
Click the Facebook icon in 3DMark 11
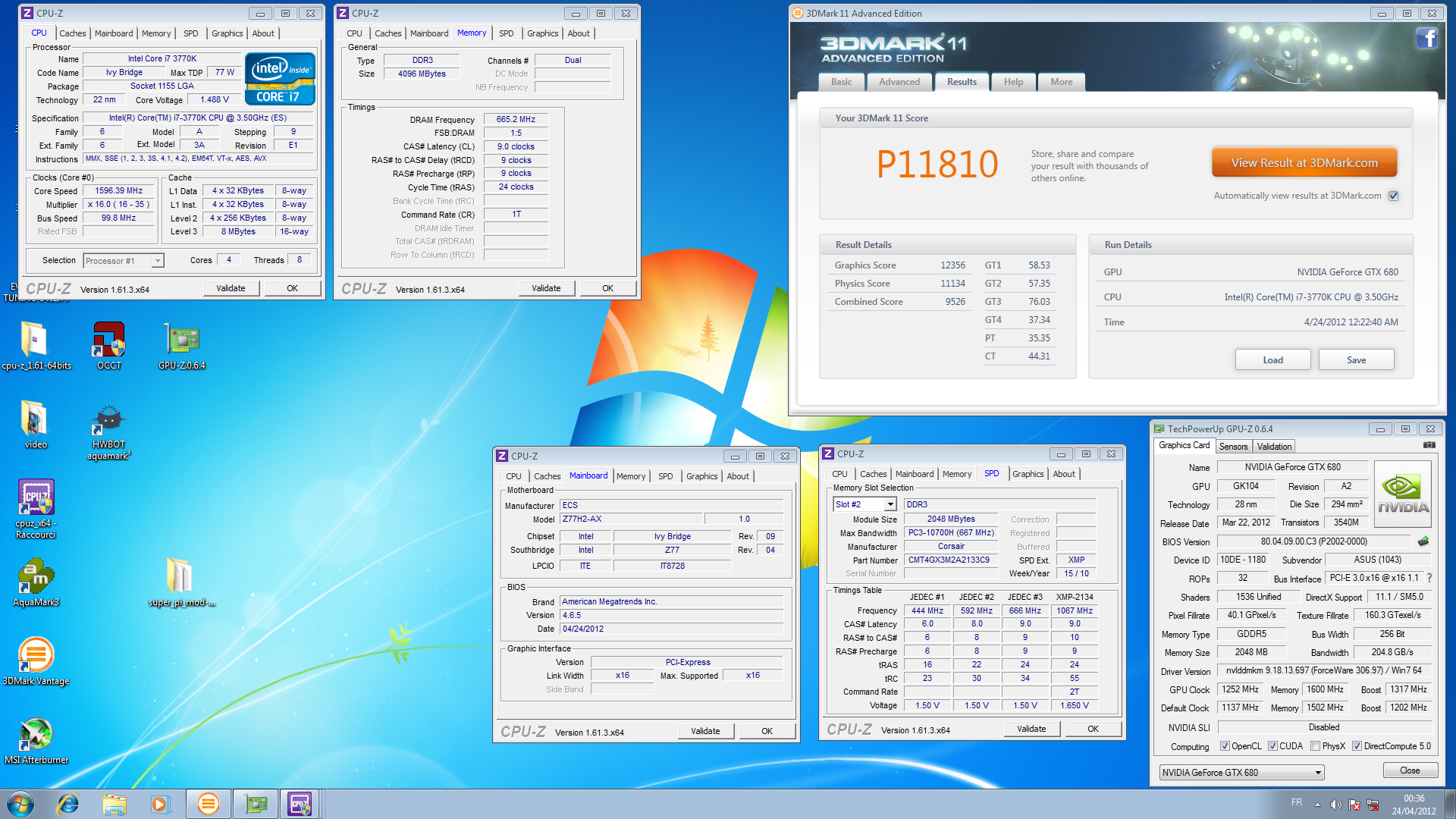[1426, 38]
